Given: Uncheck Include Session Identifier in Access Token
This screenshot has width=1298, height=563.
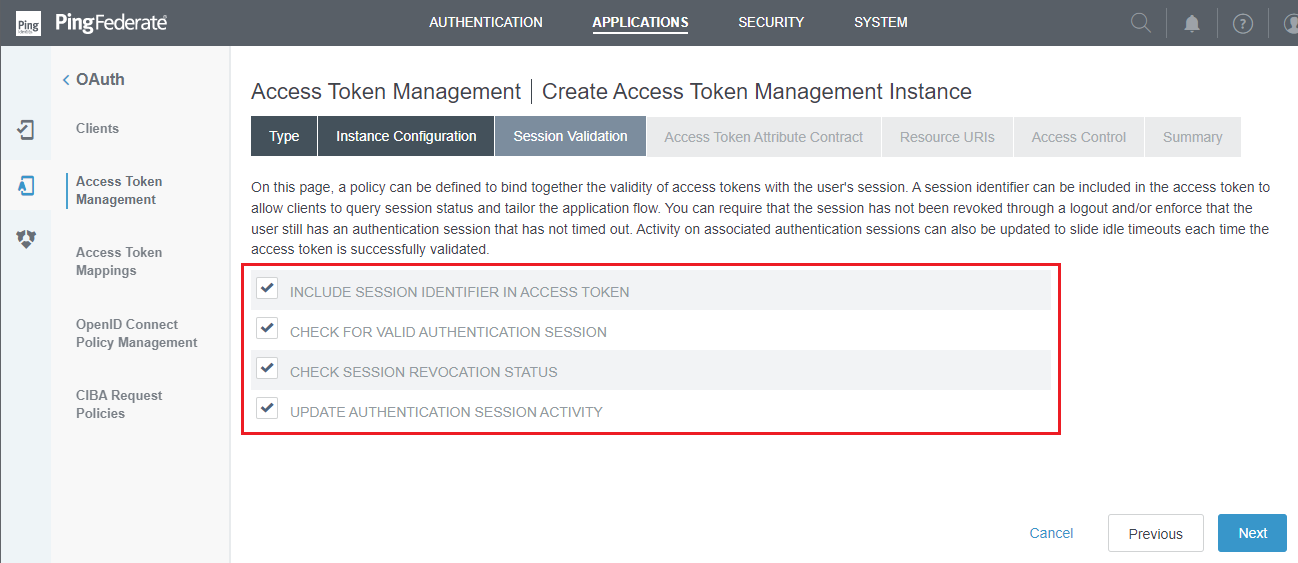Looking at the screenshot, I should 267,289.
